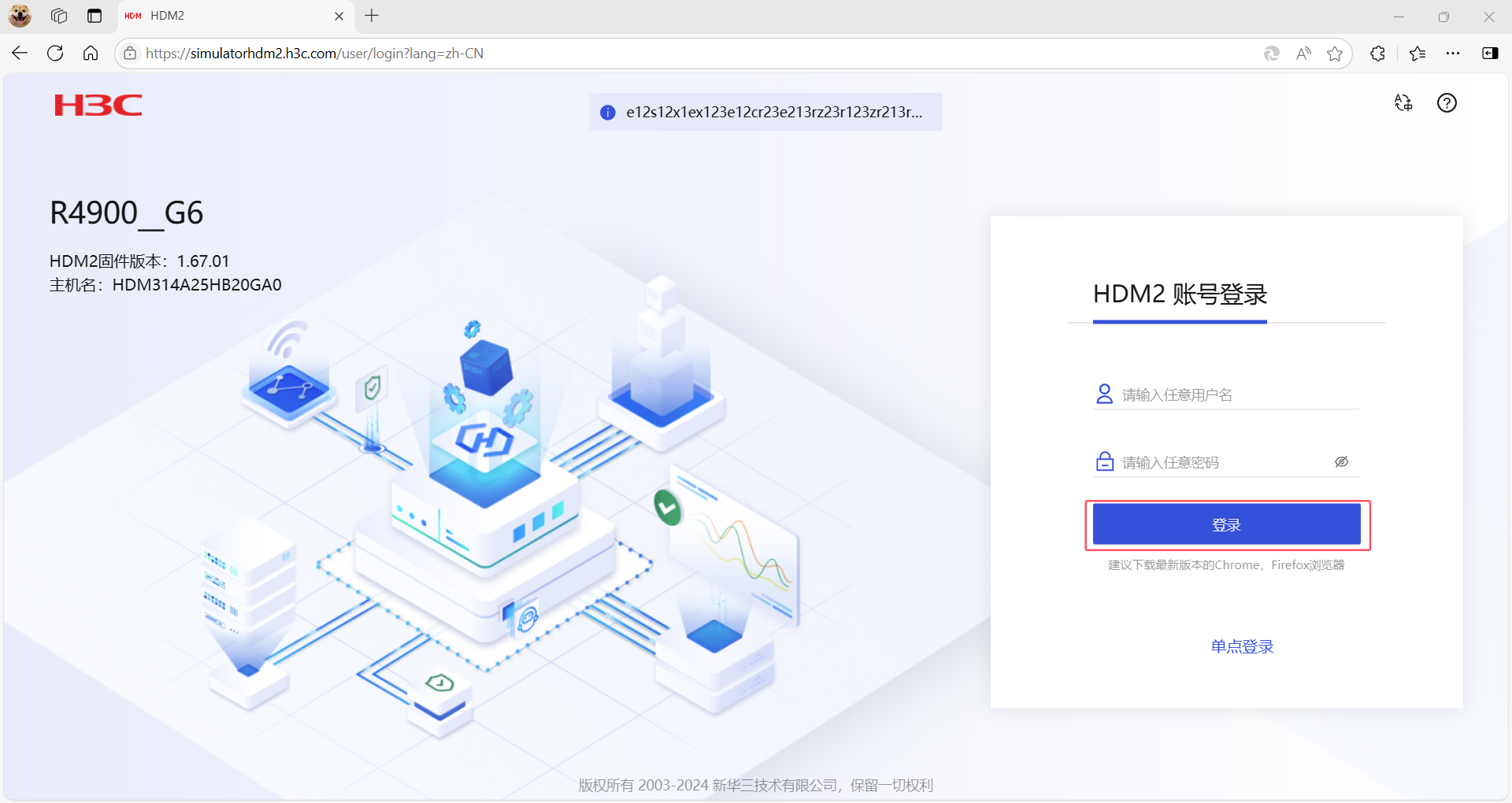
Task: Click the R4900_G6 product name
Action: [127, 213]
